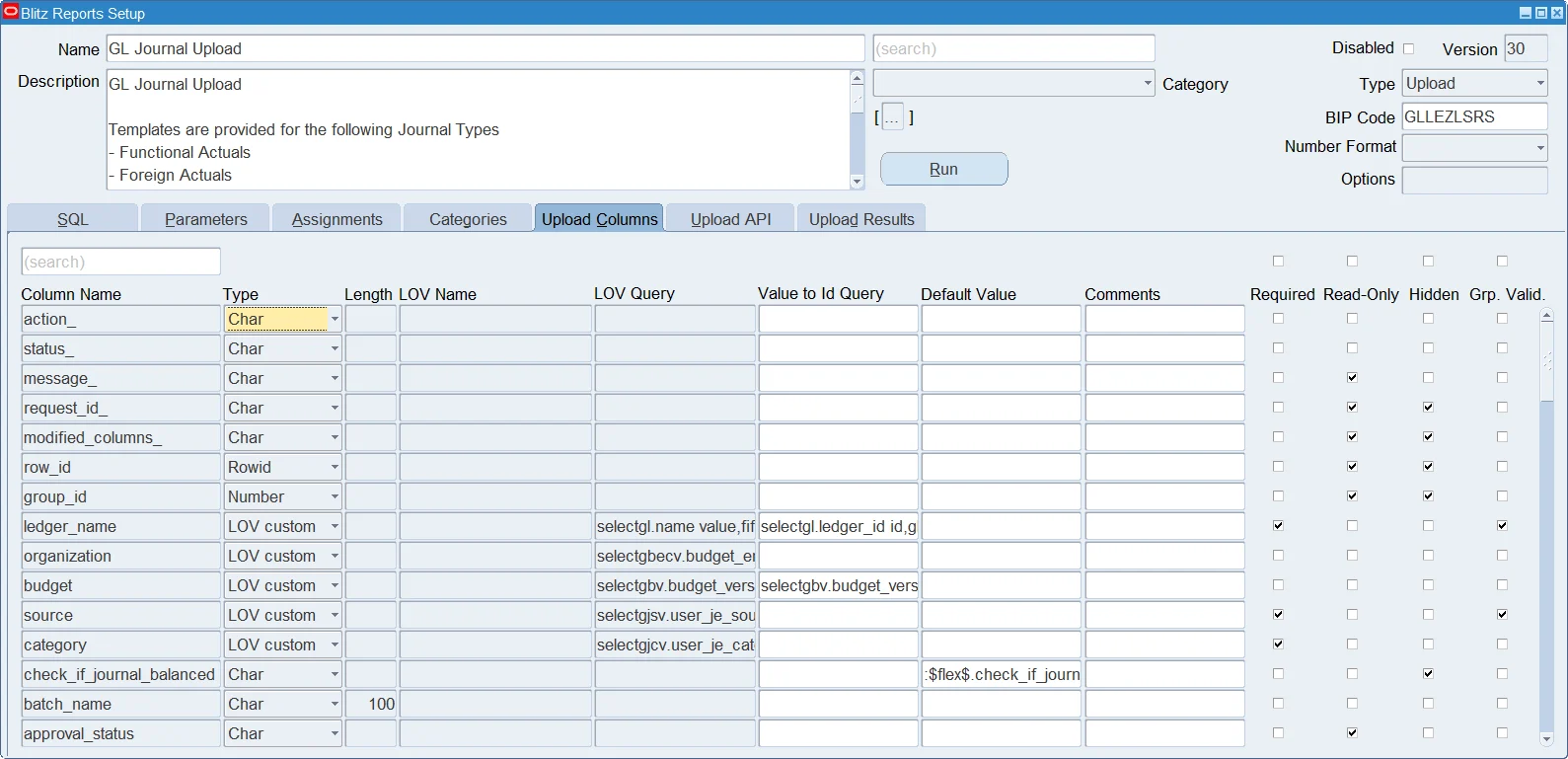
Task: Switch to the SQL tab
Action: (x=72, y=218)
